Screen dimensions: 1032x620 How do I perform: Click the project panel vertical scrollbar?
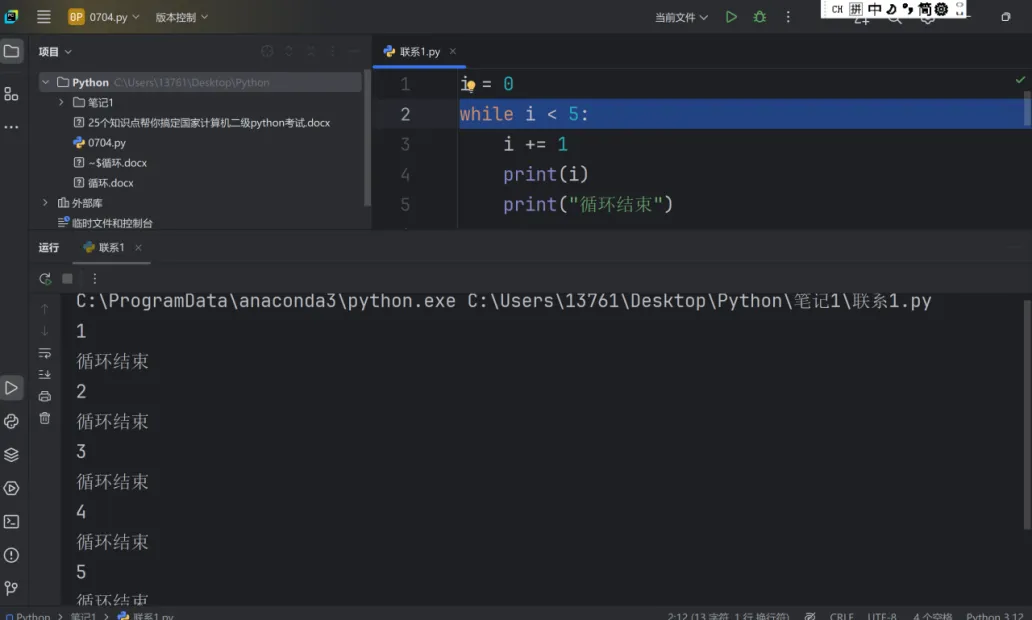click(x=367, y=137)
